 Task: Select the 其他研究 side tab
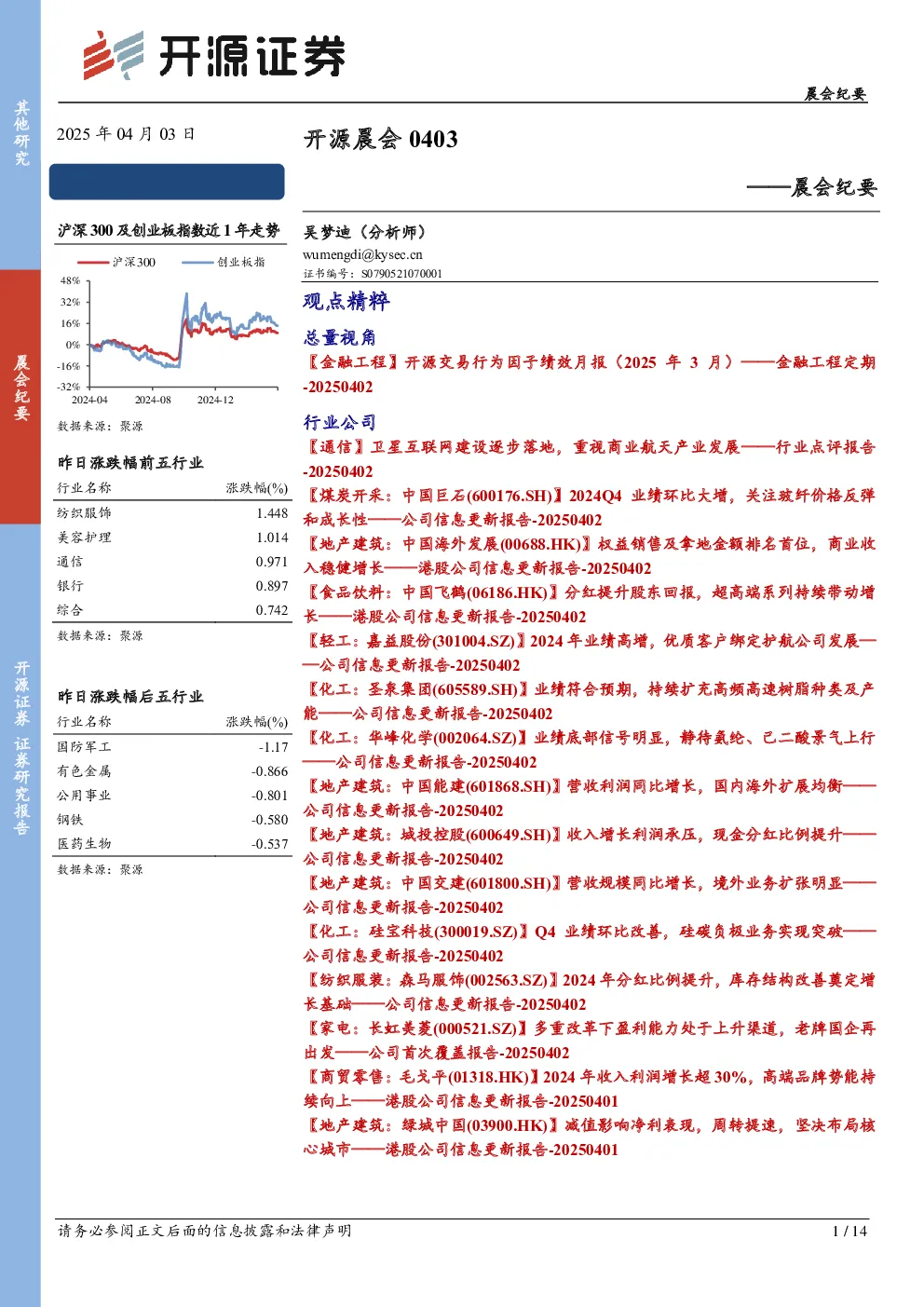pyautogui.click(x=20, y=134)
